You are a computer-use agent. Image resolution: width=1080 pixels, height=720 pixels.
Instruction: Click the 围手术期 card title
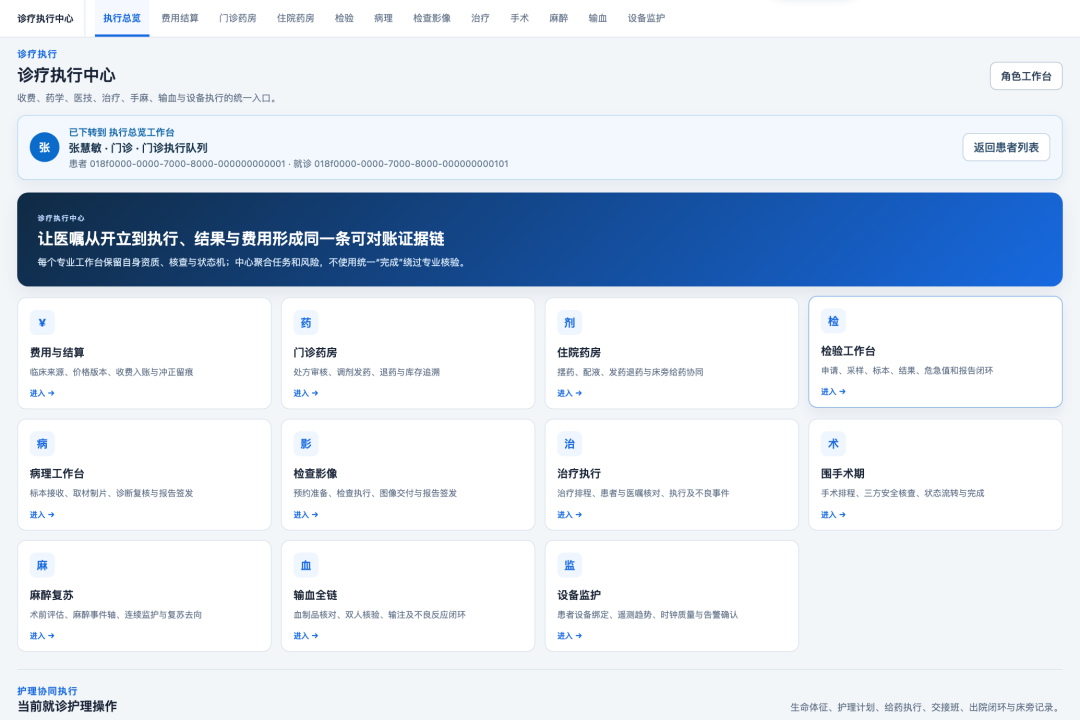pyautogui.click(x=842, y=474)
